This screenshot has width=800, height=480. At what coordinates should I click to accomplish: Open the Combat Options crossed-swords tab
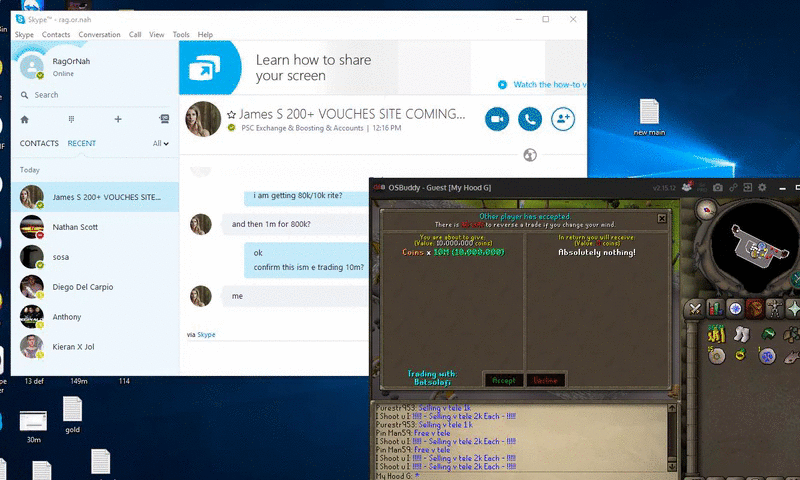[x=695, y=309]
